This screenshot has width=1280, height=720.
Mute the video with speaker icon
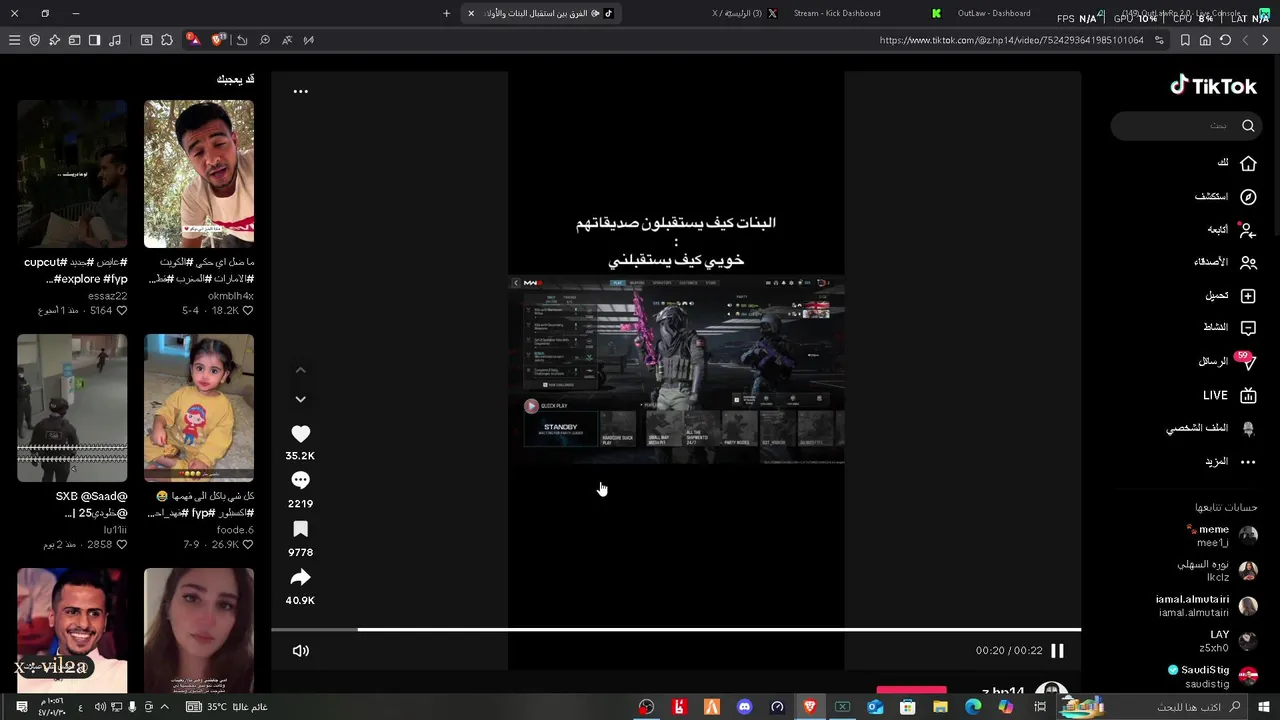pos(300,651)
